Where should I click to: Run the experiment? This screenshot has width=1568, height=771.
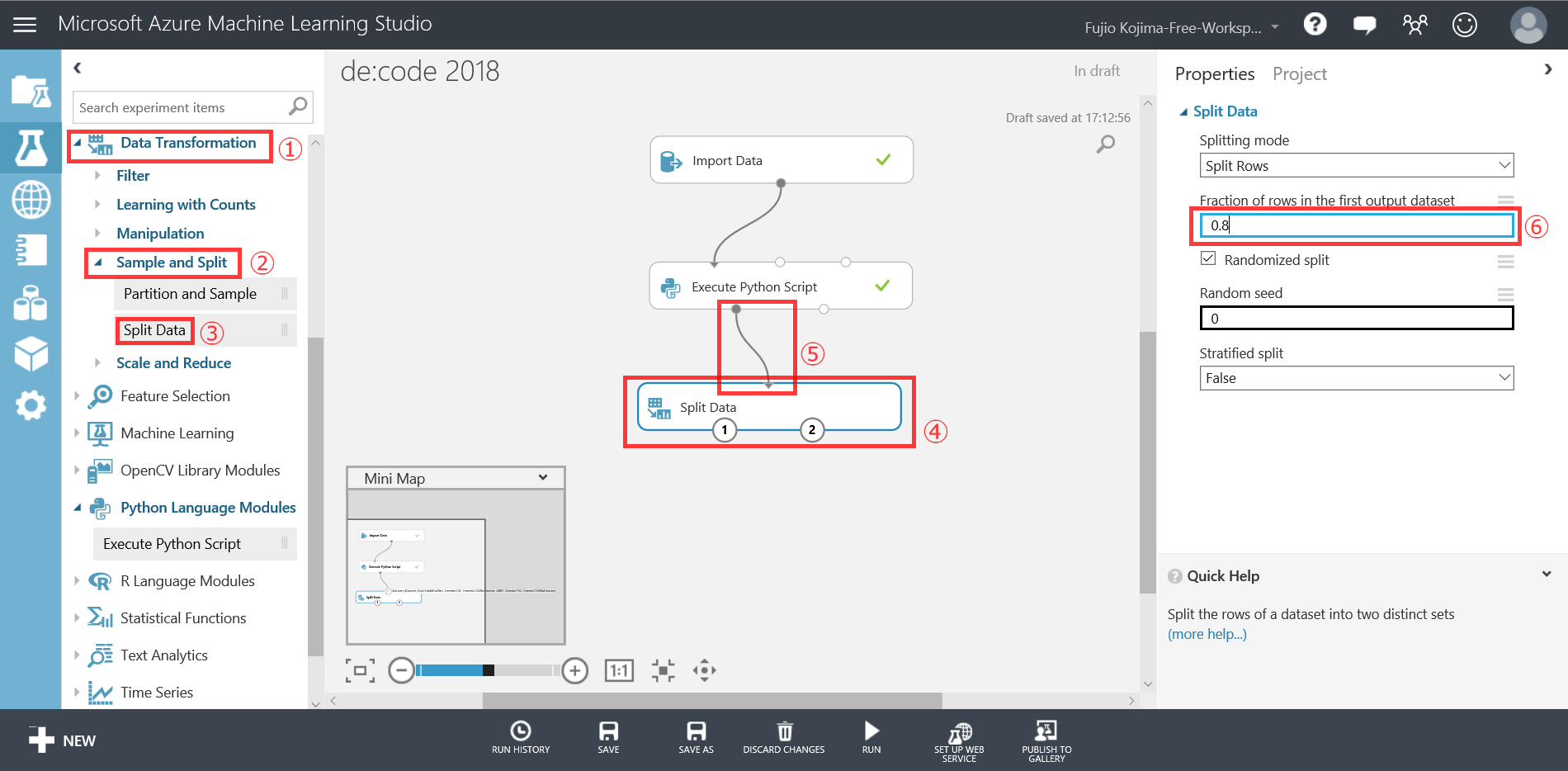[x=871, y=737]
